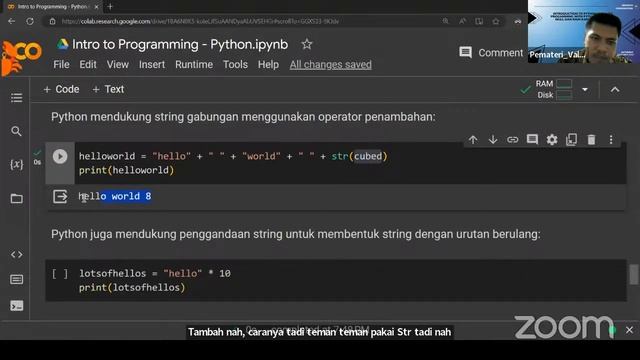
Task: Open the Comment panel button
Action: 491,53
